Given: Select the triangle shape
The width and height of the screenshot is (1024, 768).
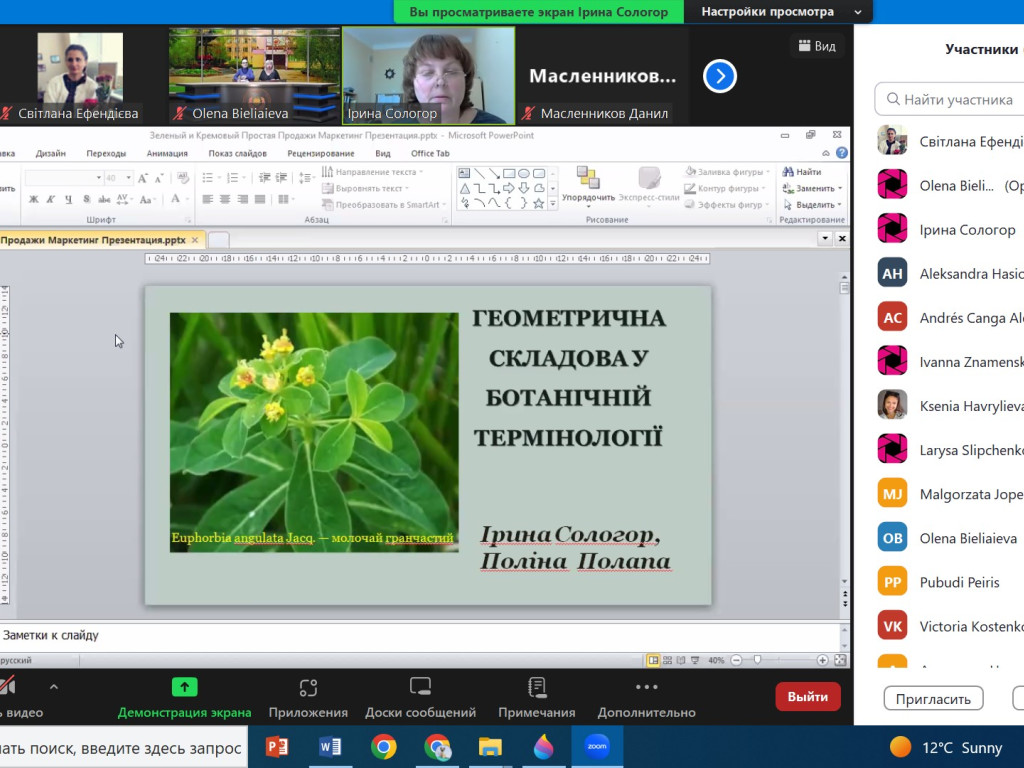Looking at the screenshot, I should (464, 188).
